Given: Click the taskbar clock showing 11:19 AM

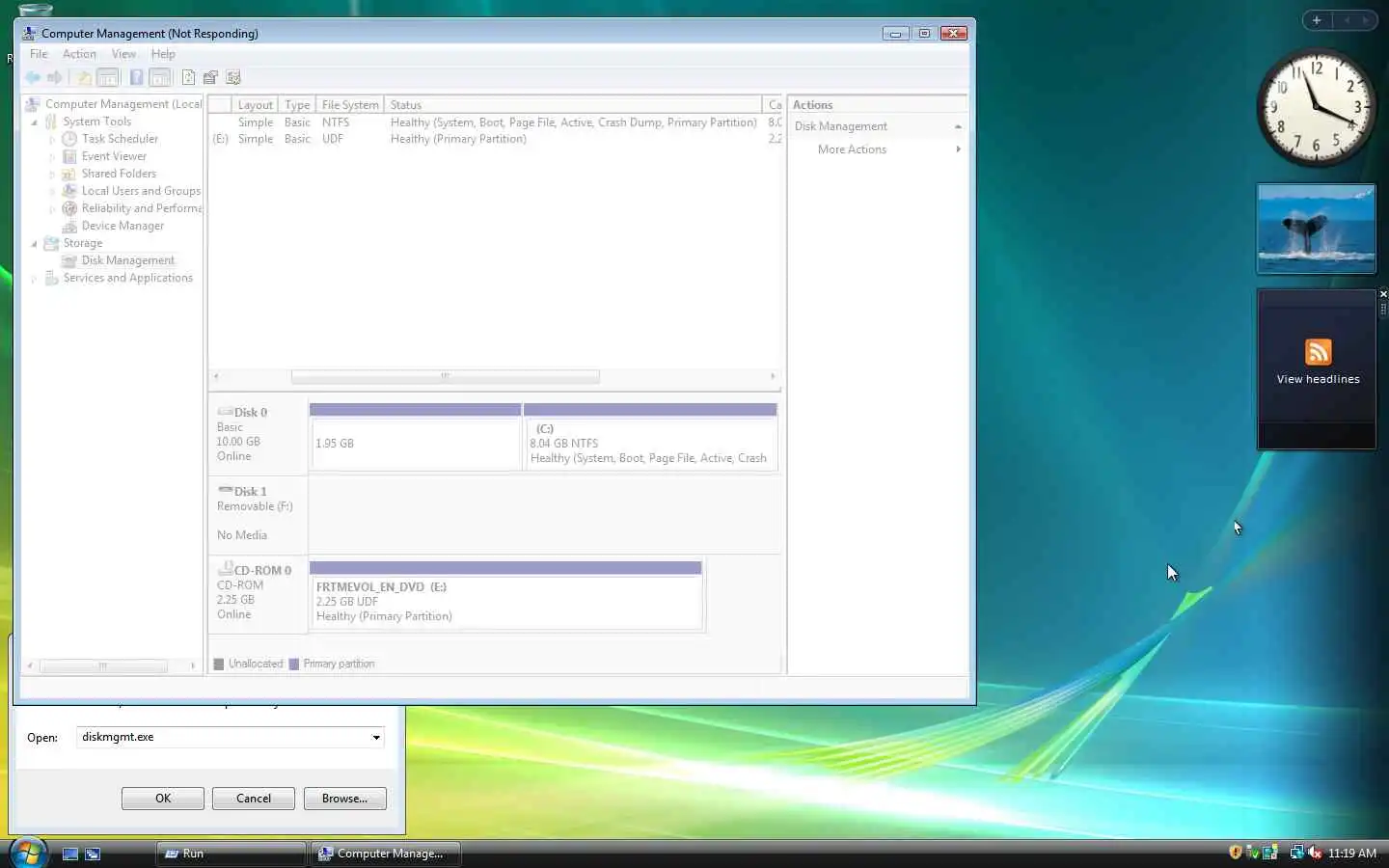Looking at the screenshot, I should tap(1351, 854).
